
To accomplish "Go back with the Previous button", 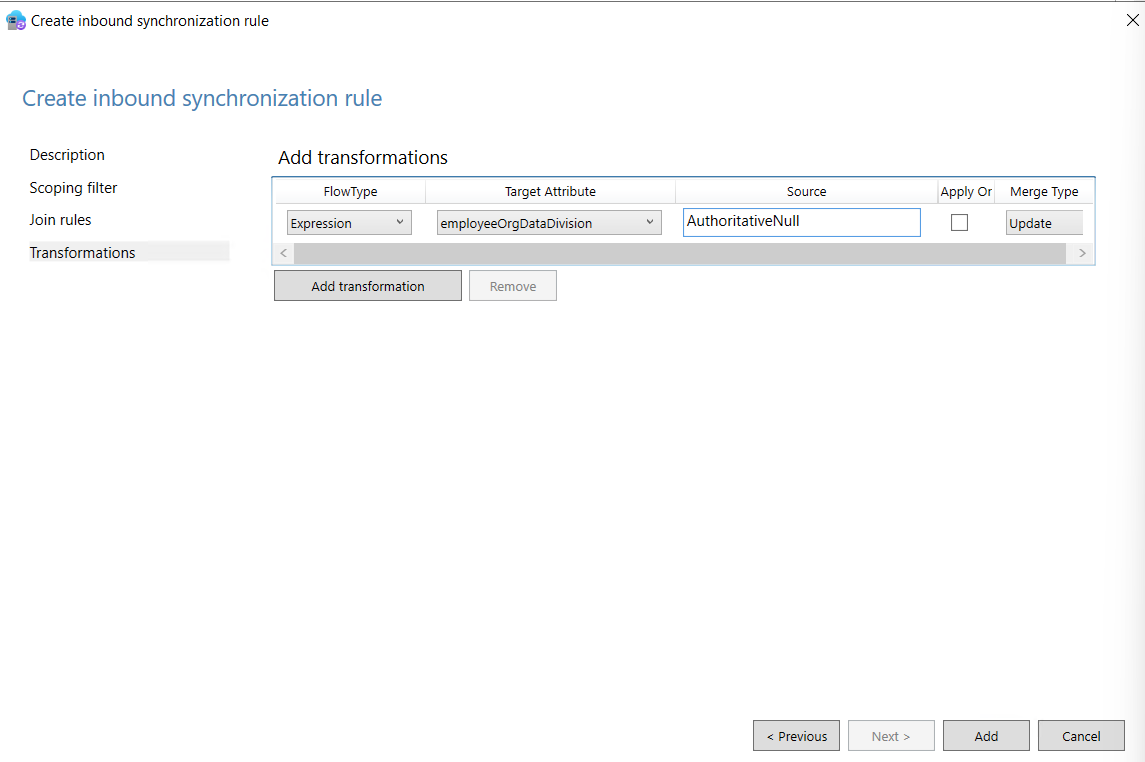I will tap(796, 736).
